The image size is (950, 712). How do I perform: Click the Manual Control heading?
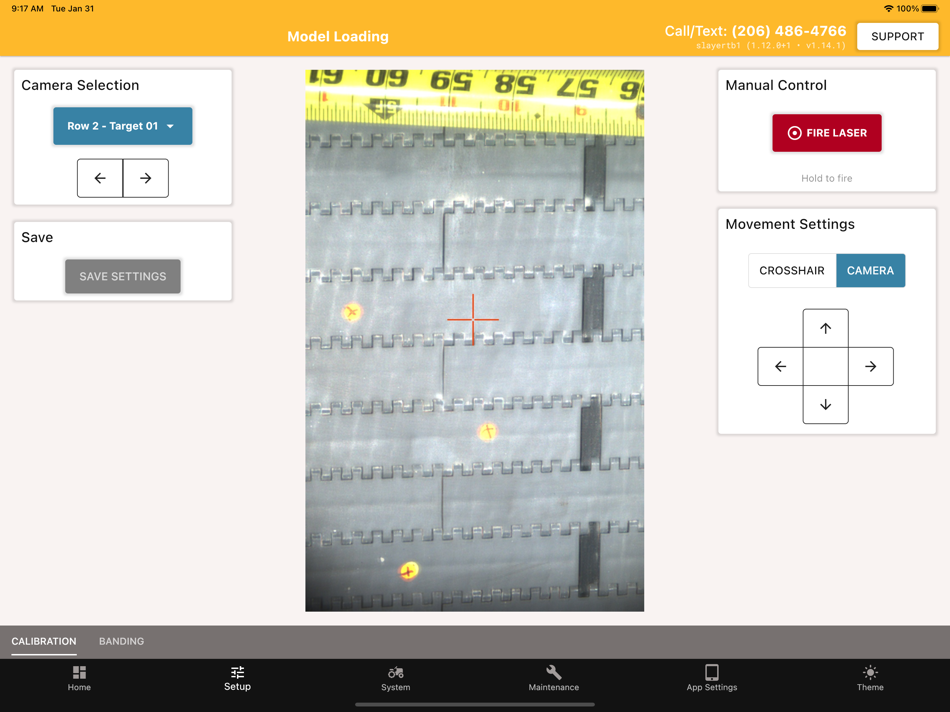776,85
